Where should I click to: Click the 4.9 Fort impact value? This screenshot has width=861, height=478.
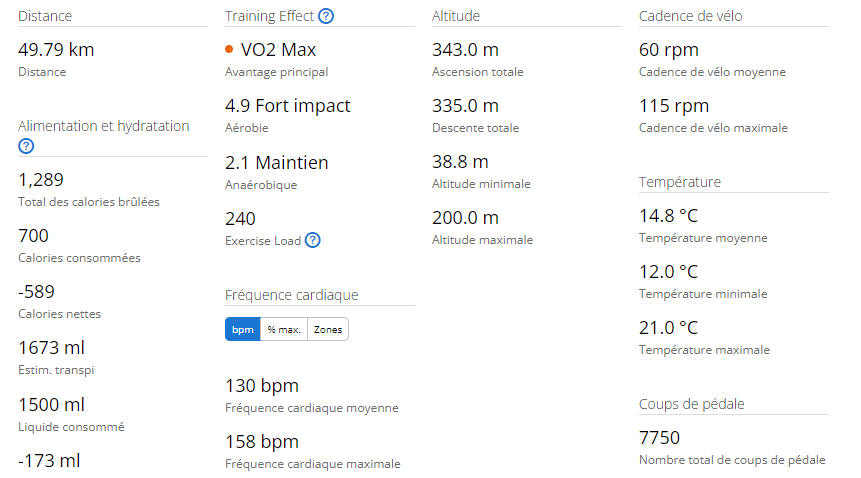tap(288, 105)
